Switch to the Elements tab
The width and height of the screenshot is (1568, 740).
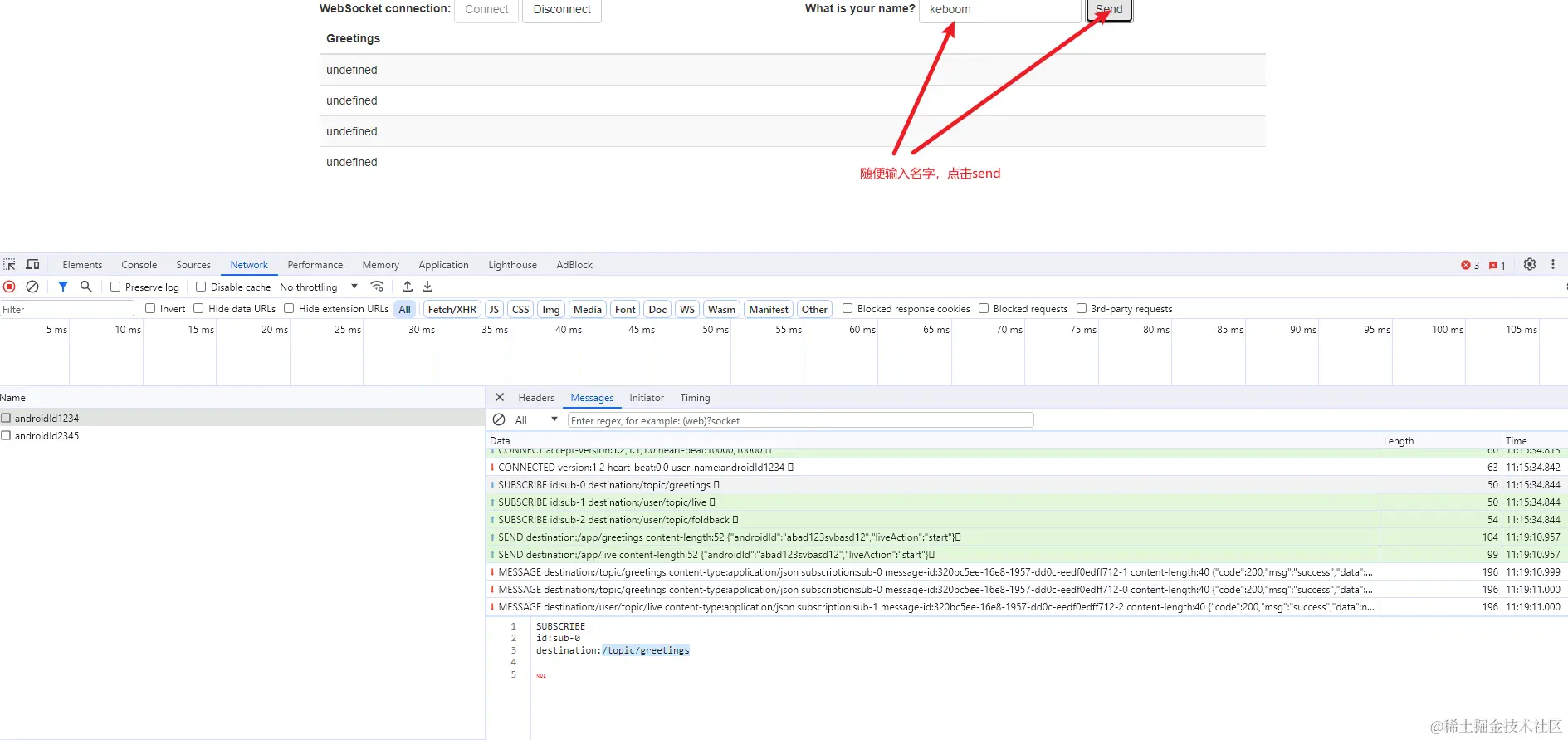pyautogui.click(x=82, y=264)
